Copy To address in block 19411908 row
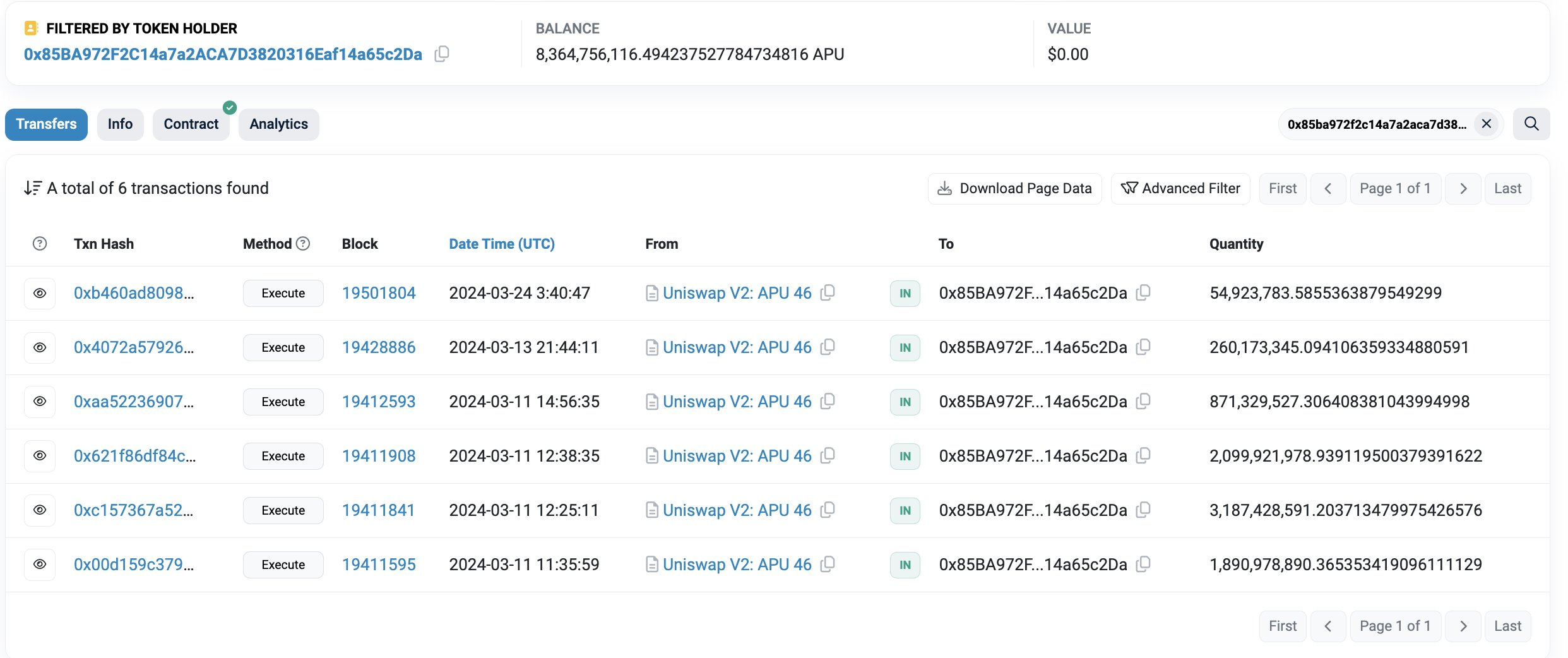Screen dimensions: 1568x658 [1143, 455]
